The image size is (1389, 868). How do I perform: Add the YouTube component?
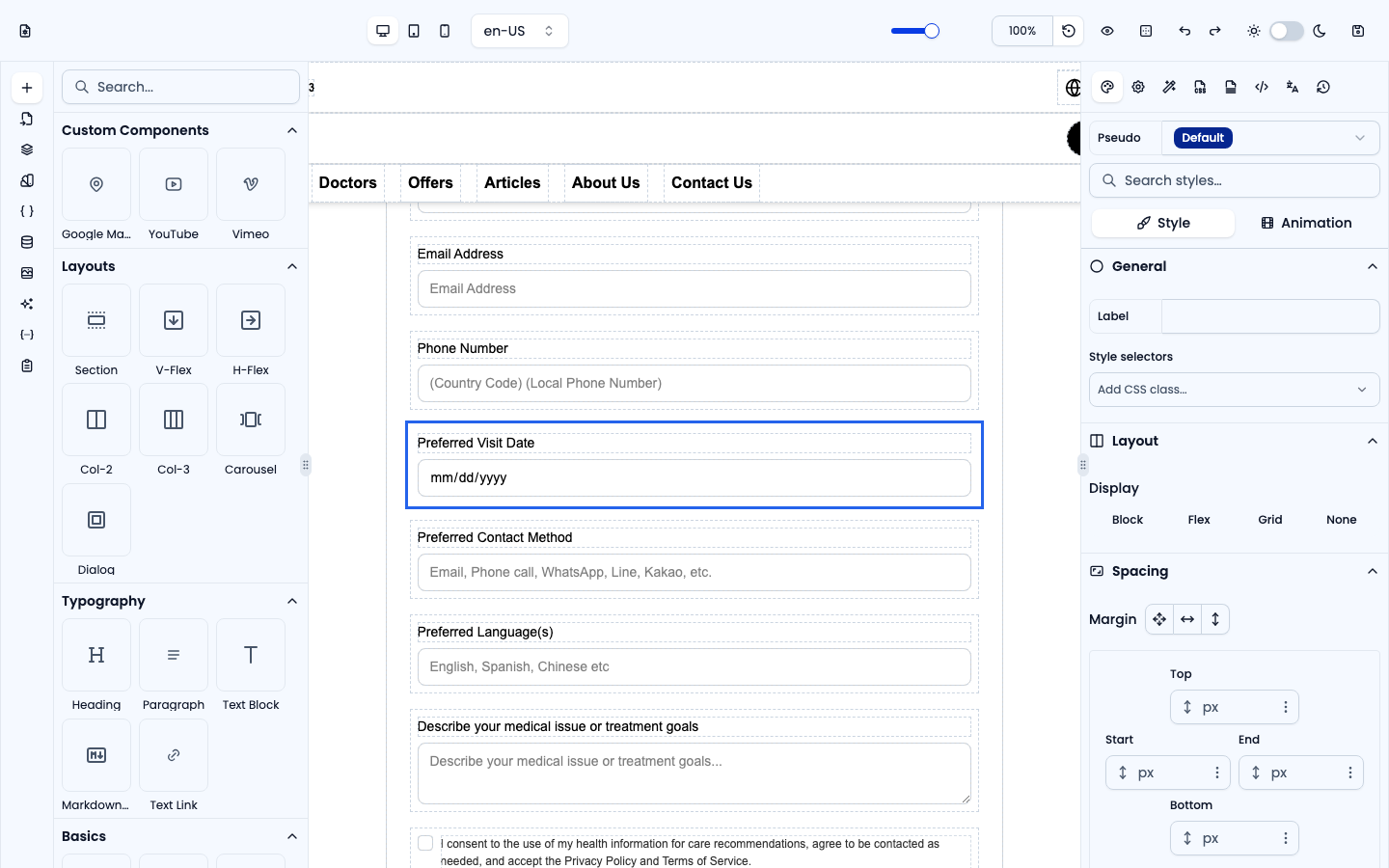(174, 194)
